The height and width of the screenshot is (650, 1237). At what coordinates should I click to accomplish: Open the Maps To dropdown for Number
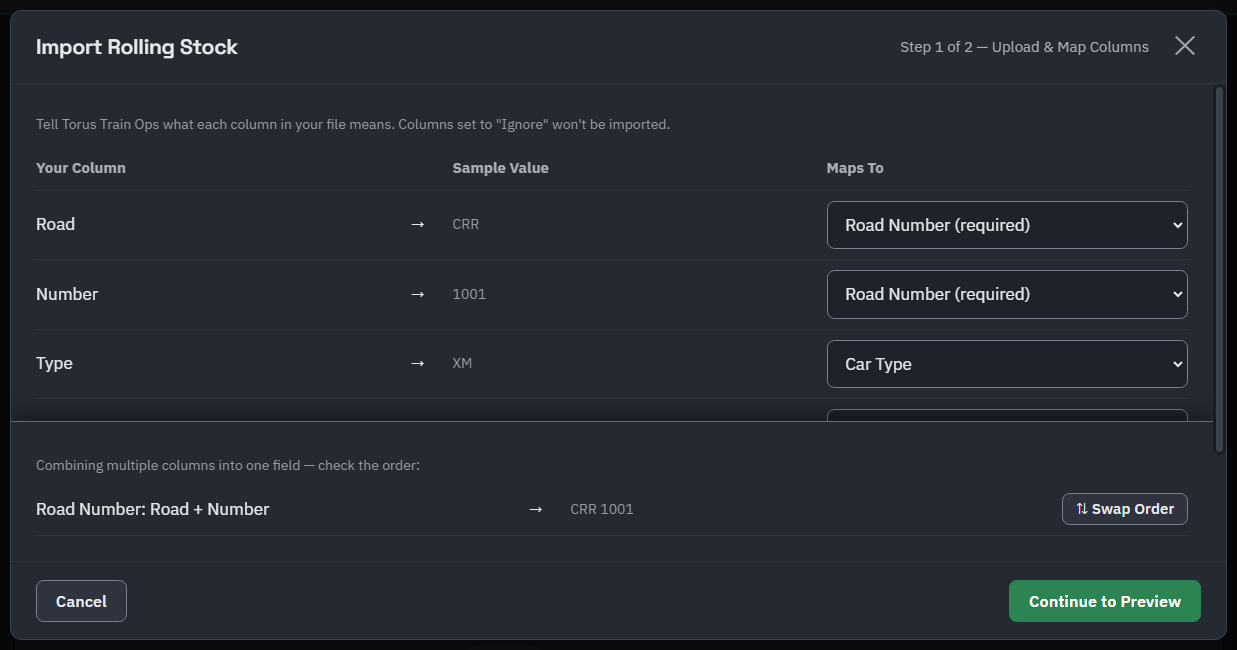pos(1007,294)
